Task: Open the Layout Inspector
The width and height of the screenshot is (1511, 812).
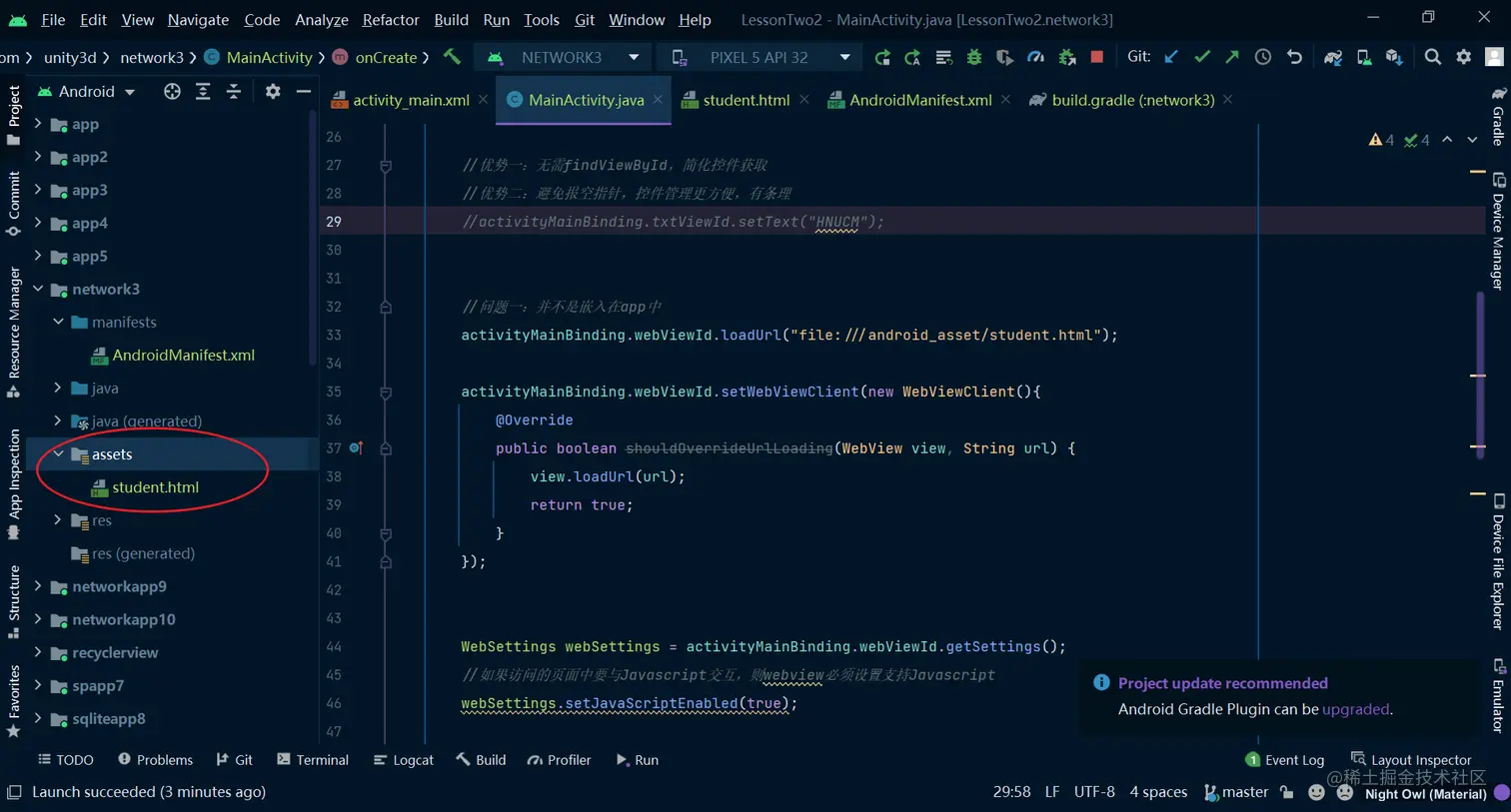Action: click(1411, 760)
